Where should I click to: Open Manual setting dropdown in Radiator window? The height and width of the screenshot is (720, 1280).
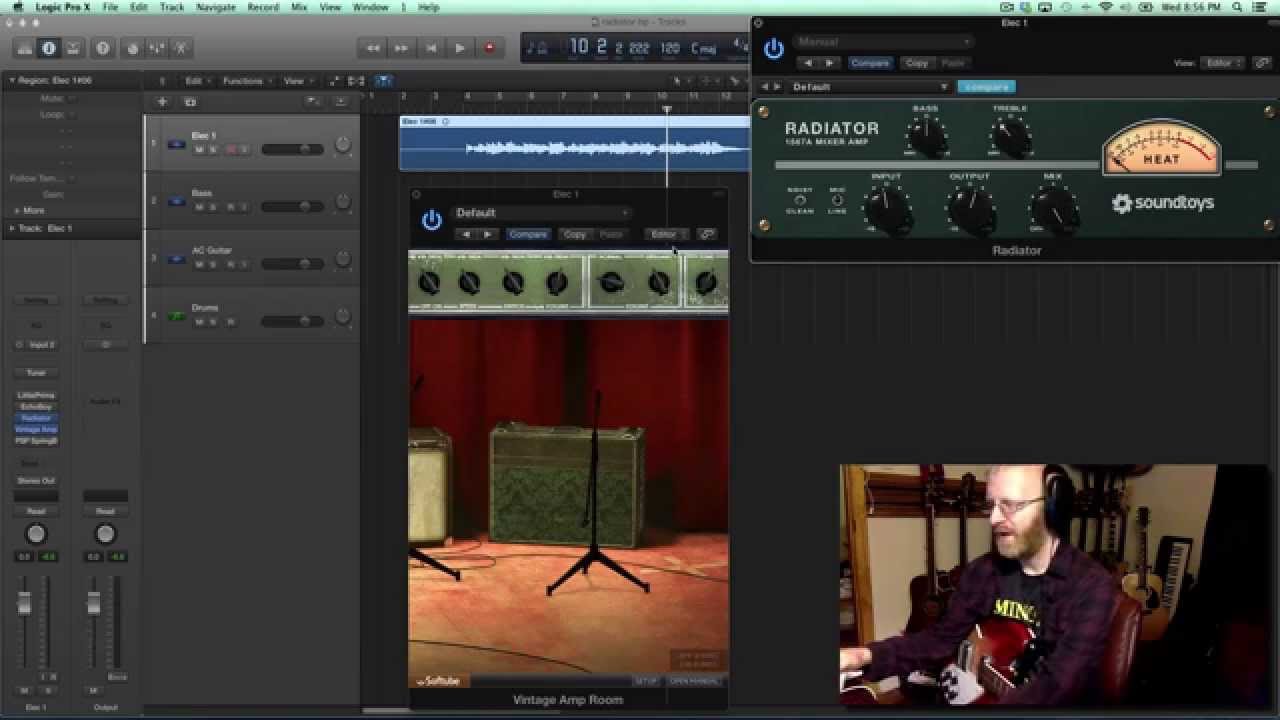click(883, 42)
